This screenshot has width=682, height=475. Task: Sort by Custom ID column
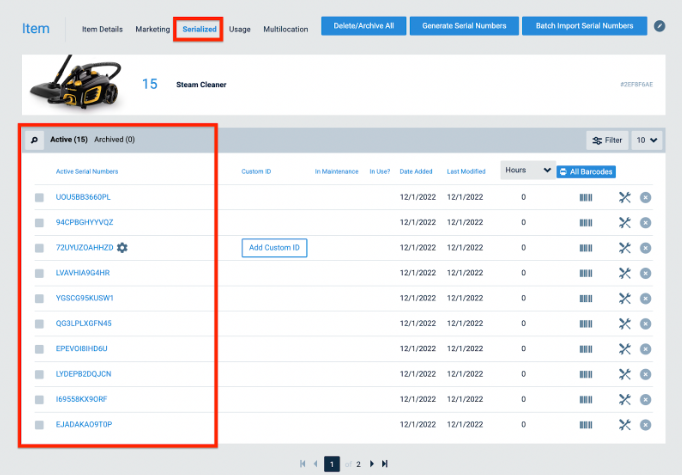[x=256, y=171]
